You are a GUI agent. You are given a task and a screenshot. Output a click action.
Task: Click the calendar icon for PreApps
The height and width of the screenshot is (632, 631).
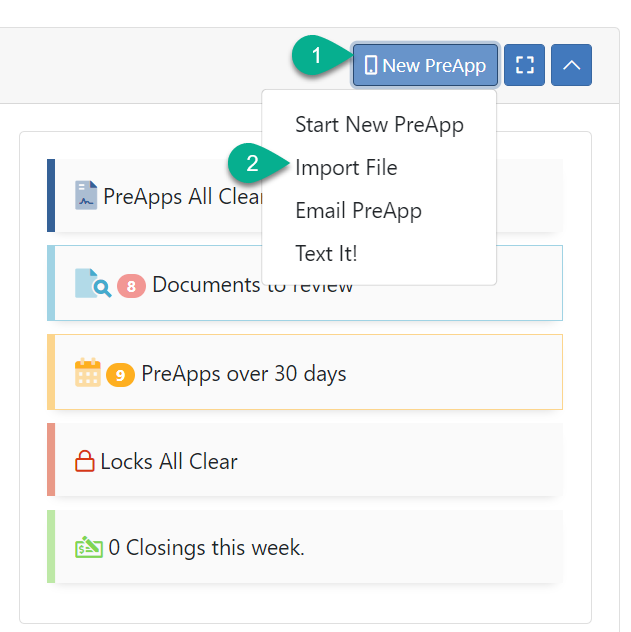pyautogui.click(x=88, y=374)
